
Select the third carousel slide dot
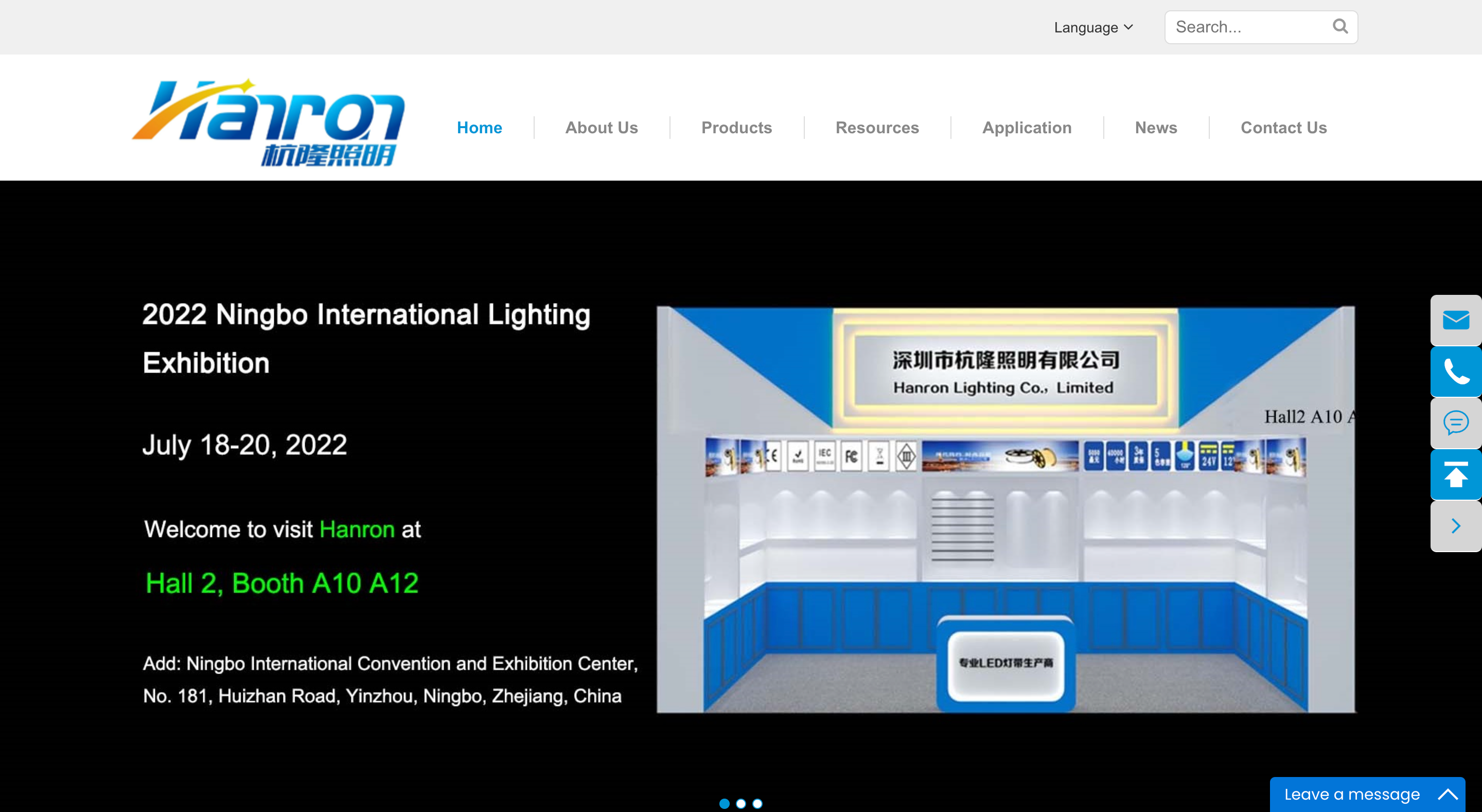(757, 803)
